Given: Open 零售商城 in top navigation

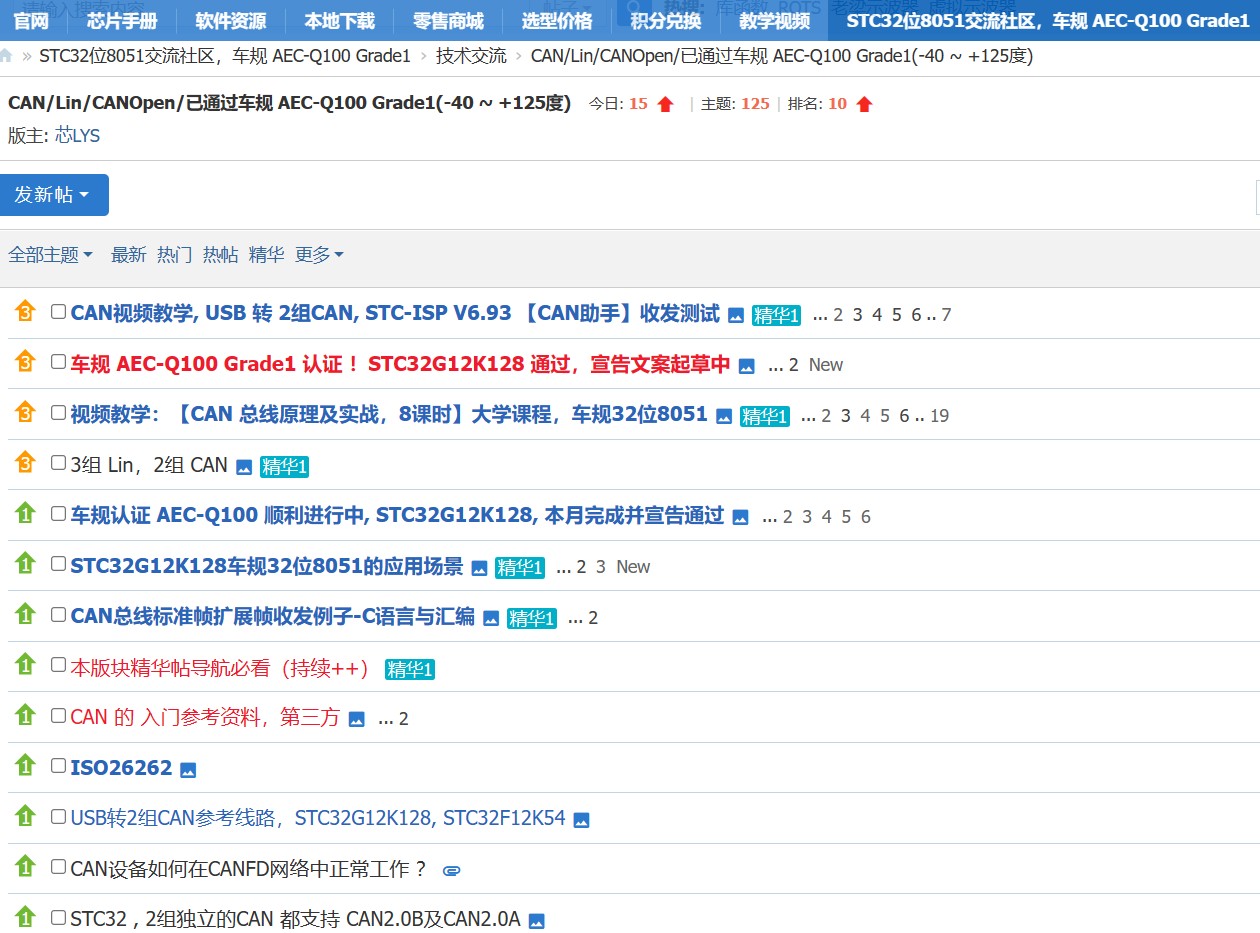Looking at the screenshot, I should coord(448,20).
